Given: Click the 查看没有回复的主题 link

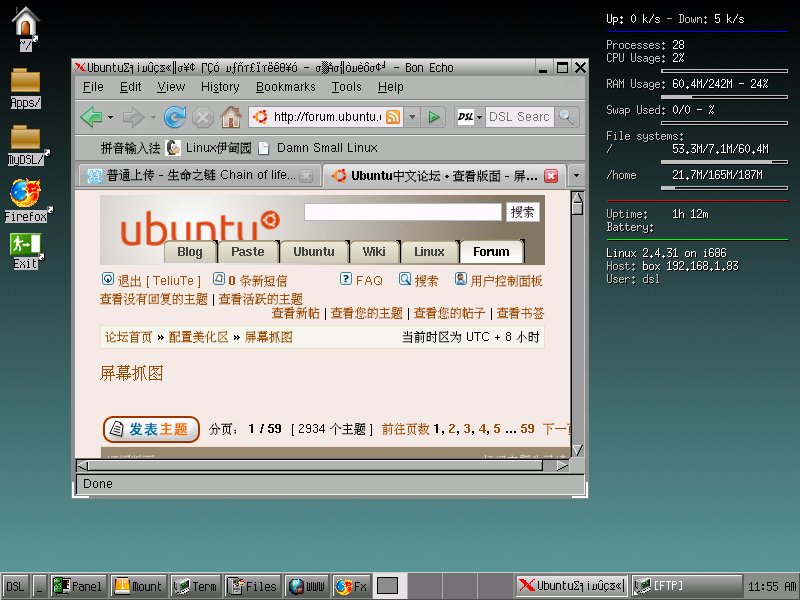Looking at the screenshot, I should (x=154, y=299).
